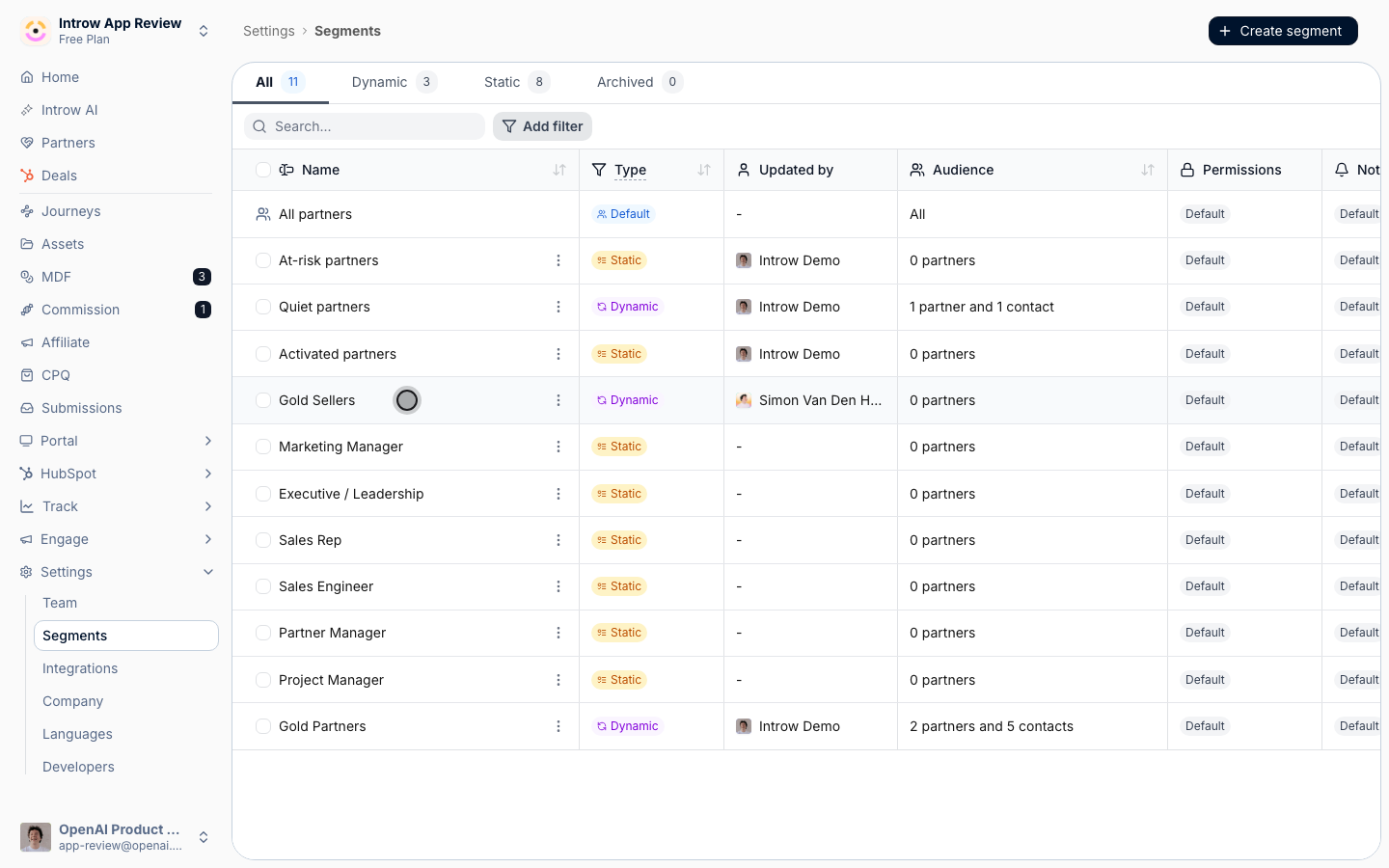Check the Gold Partners row checkbox
The image size is (1389, 868).
point(263,726)
